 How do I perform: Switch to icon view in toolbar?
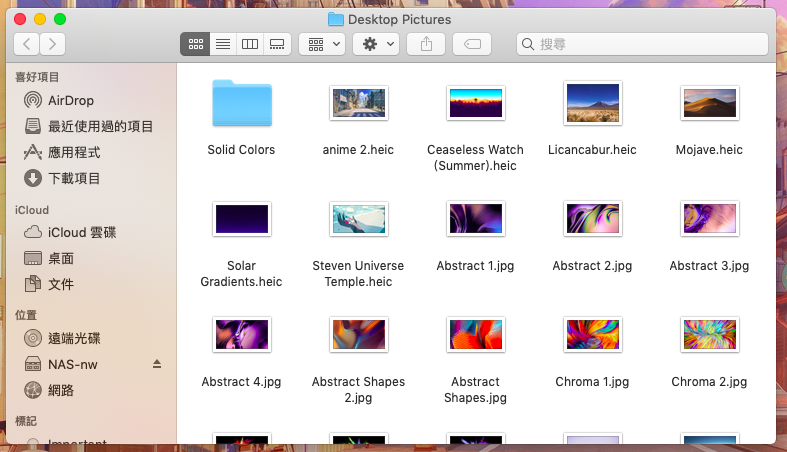tap(195, 44)
